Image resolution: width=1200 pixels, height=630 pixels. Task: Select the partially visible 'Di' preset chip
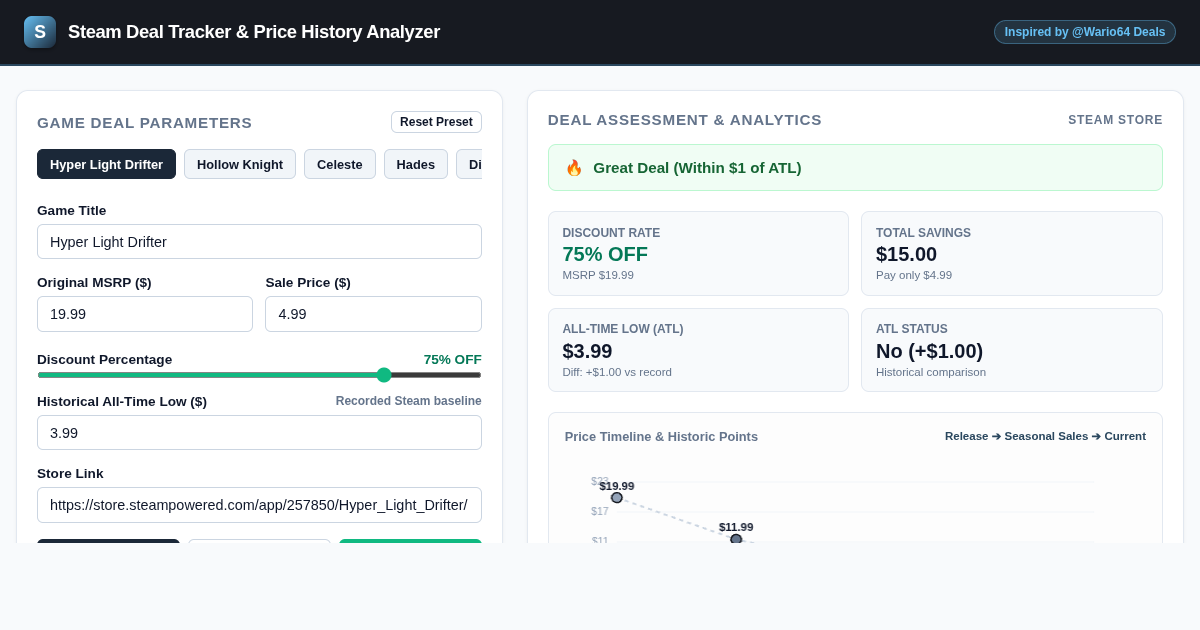(x=470, y=164)
